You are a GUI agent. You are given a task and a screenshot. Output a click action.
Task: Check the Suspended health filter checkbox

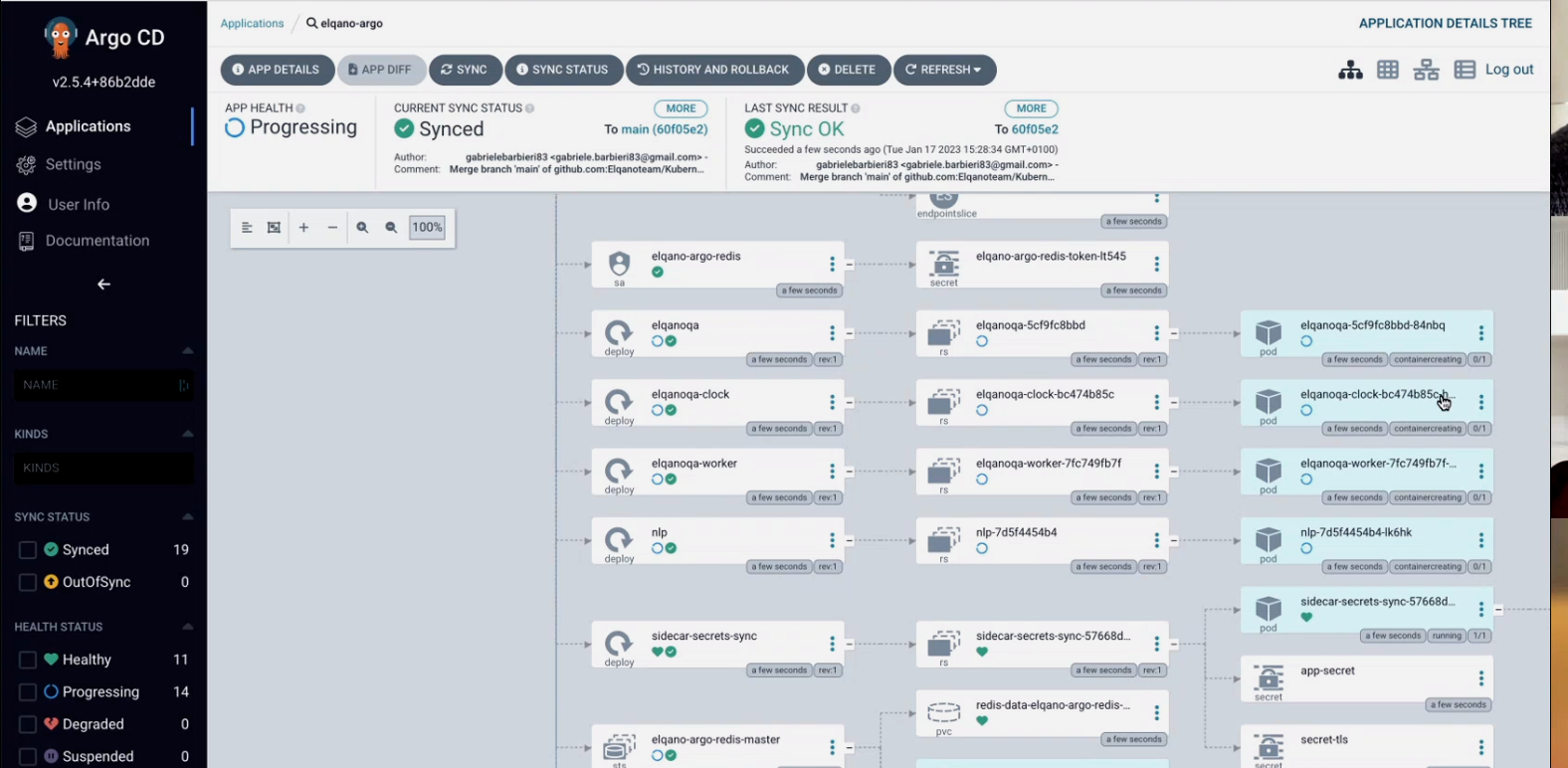(28, 756)
